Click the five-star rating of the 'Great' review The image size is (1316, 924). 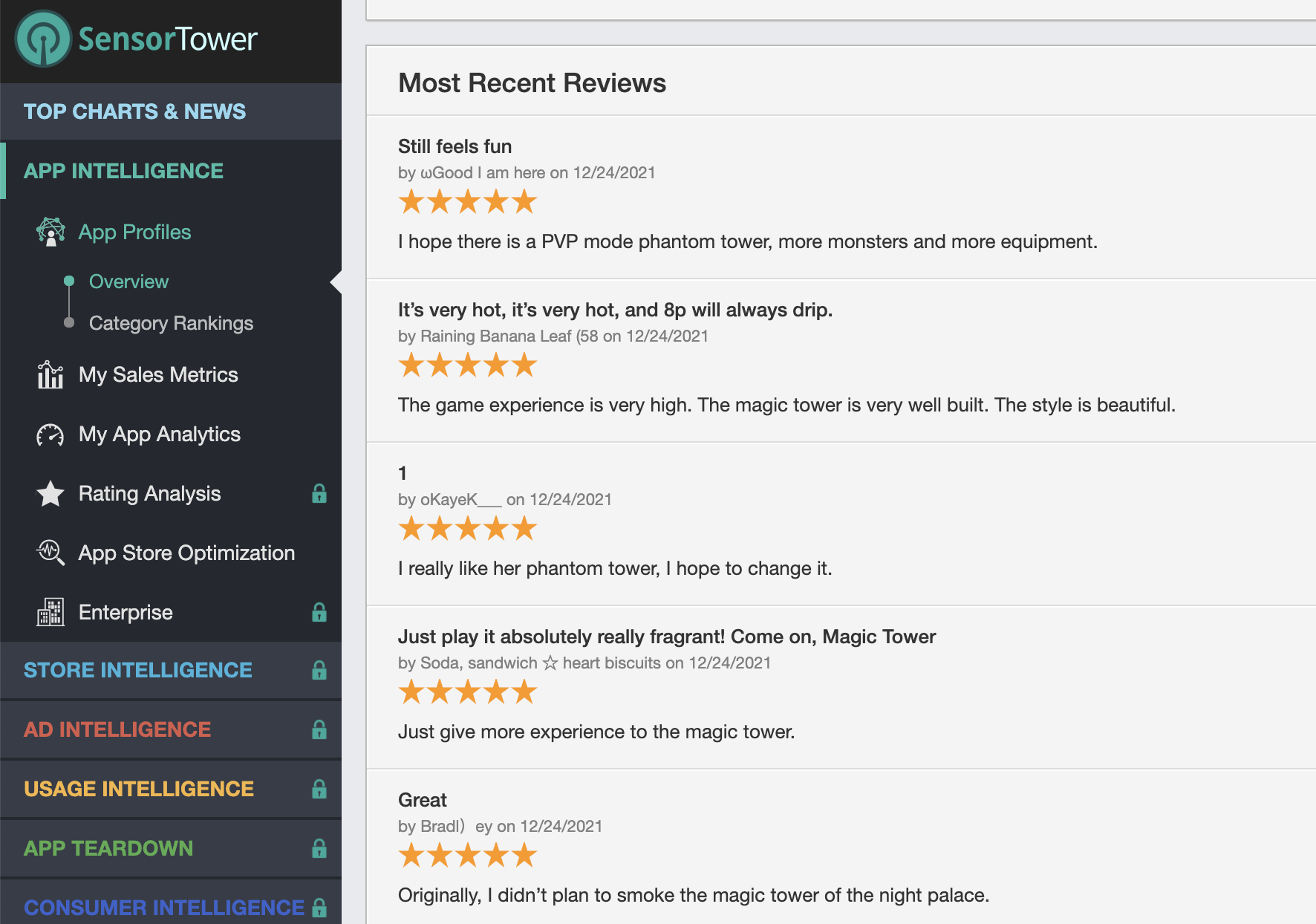tap(467, 856)
